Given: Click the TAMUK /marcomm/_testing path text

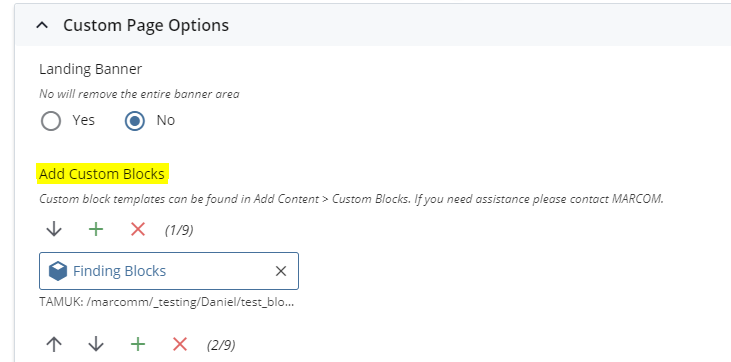Looking at the screenshot, I should tap(167, 302).
